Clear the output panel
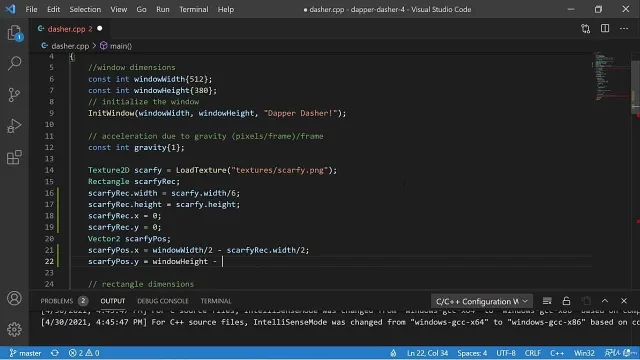 pos(547,301)
